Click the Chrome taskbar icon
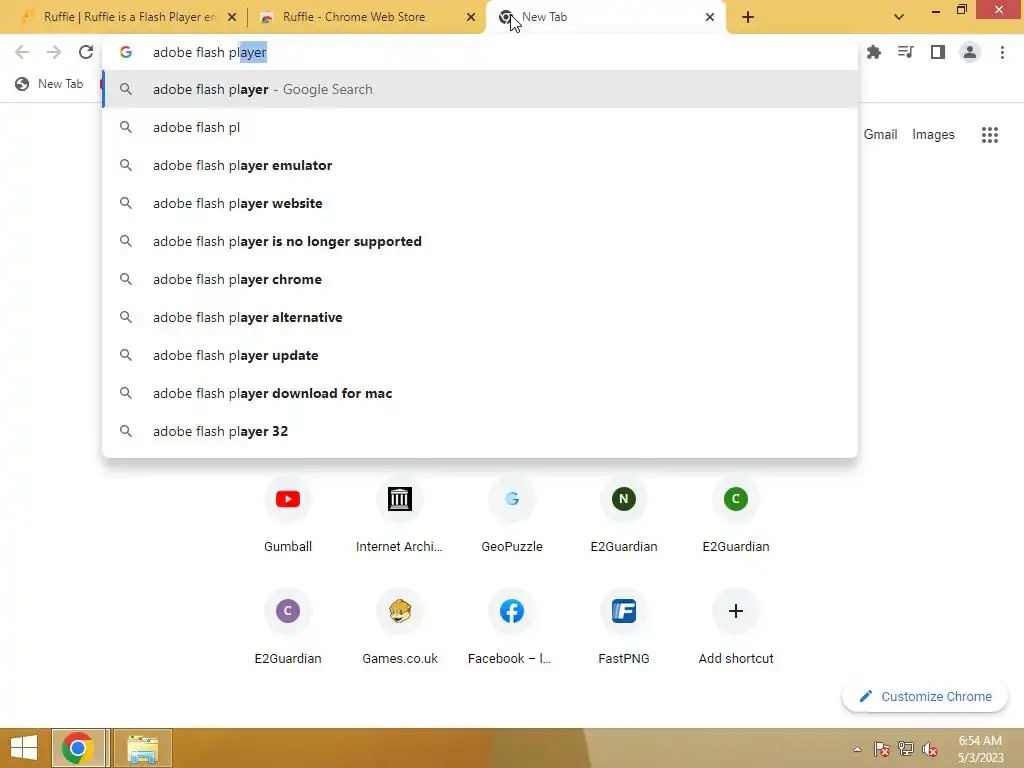Image resolution: width=1024 pixels, height=768 pixels. tap(78, 748)
